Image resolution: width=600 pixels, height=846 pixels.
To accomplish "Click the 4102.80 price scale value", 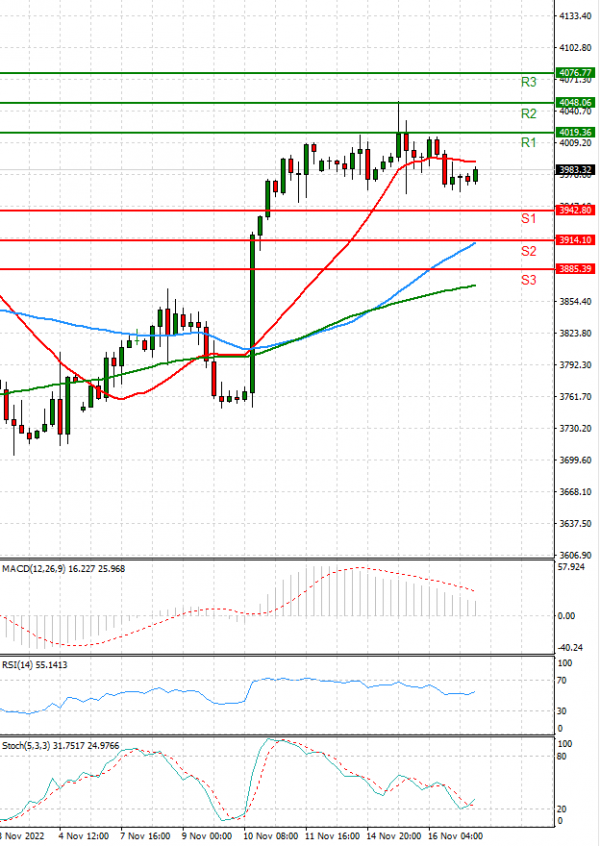I will [575, 48].
